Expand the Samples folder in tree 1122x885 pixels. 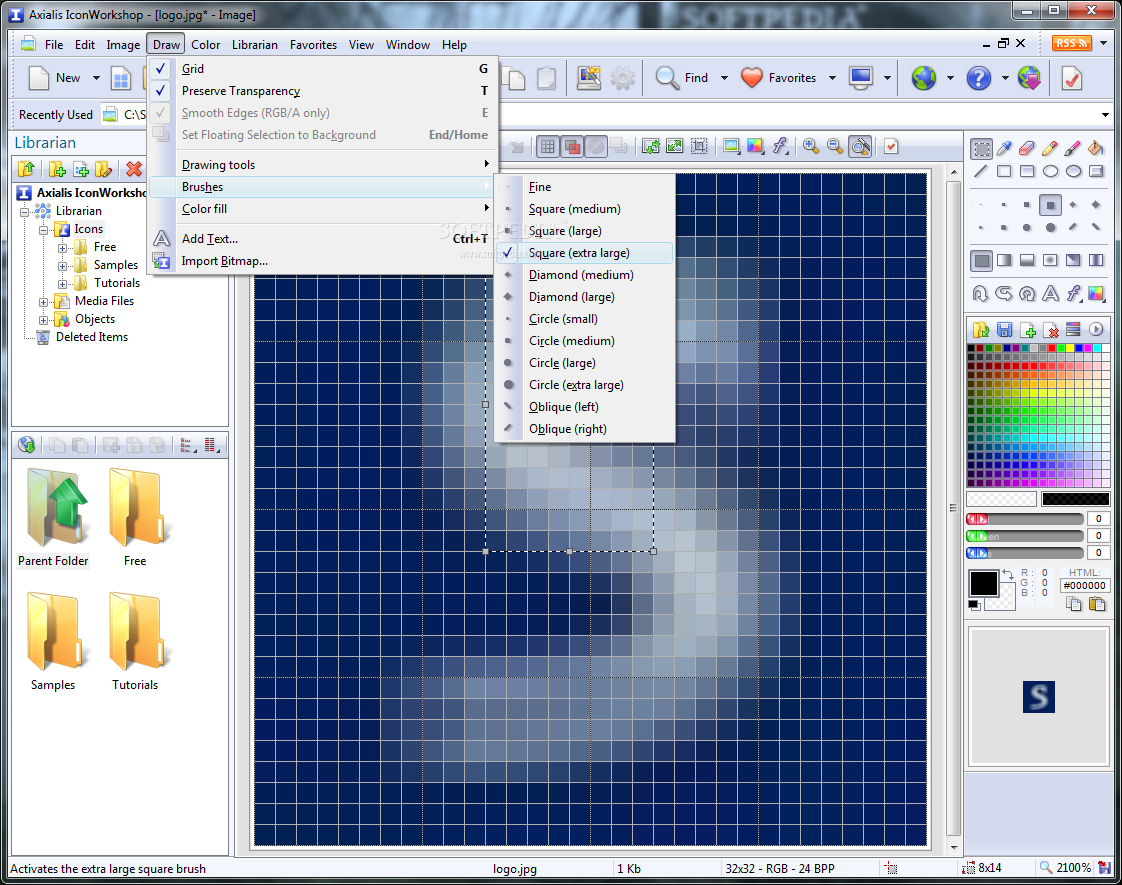[x=62, y=265]
